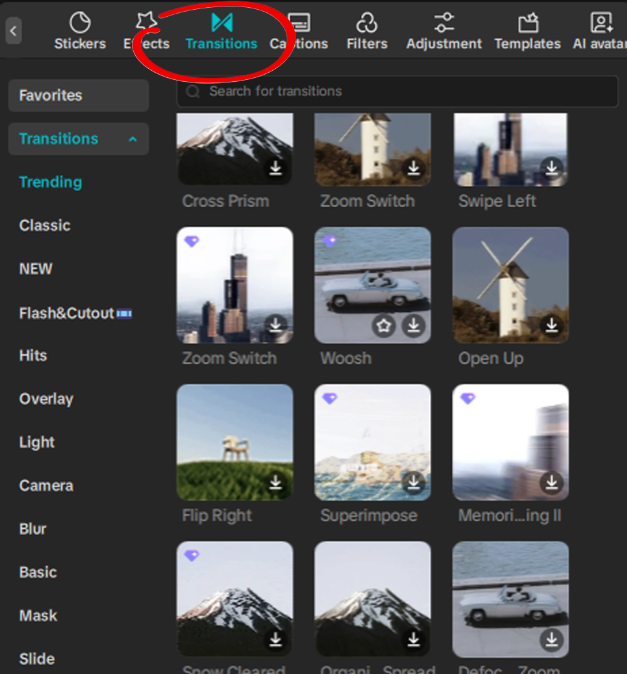Image resolution: width=627 pixels, height=674 pixels.
Task: Select the Classic category
Action: tap(45, 226)
